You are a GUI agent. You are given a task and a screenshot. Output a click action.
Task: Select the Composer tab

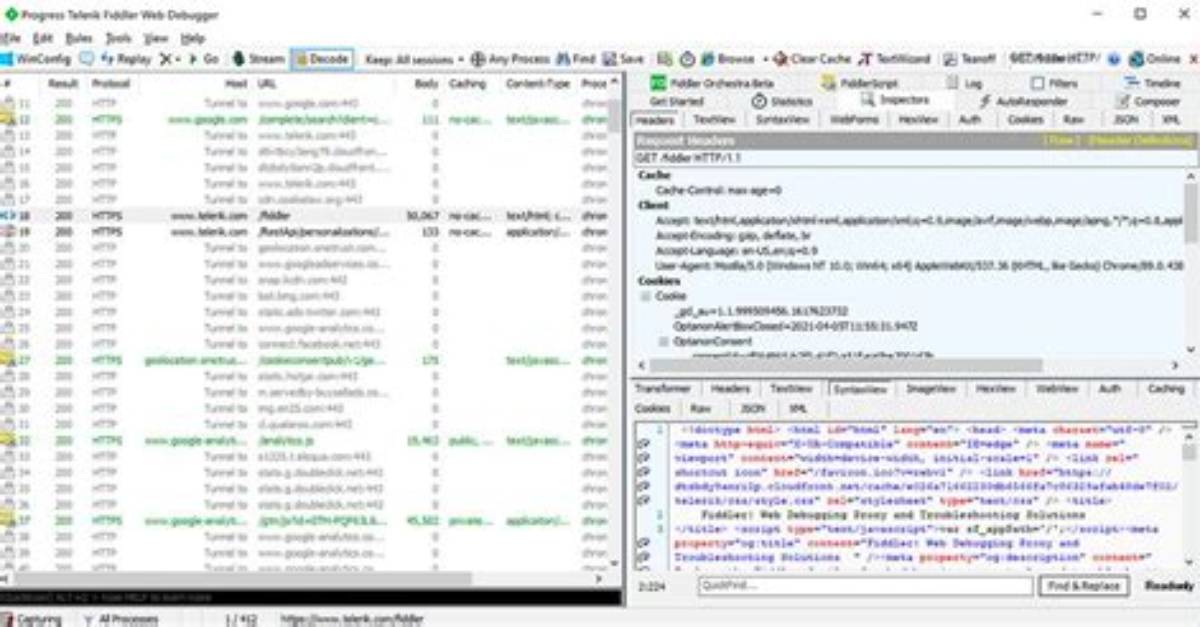(x=1150, y=102)
